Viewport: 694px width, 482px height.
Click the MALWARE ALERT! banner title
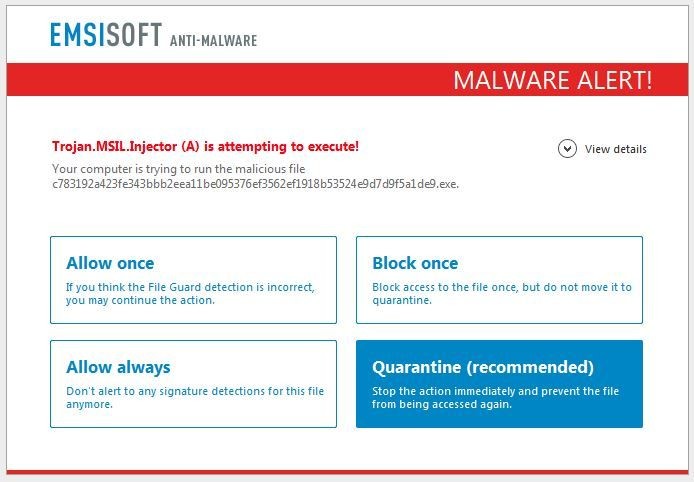(x=552, y=80)
